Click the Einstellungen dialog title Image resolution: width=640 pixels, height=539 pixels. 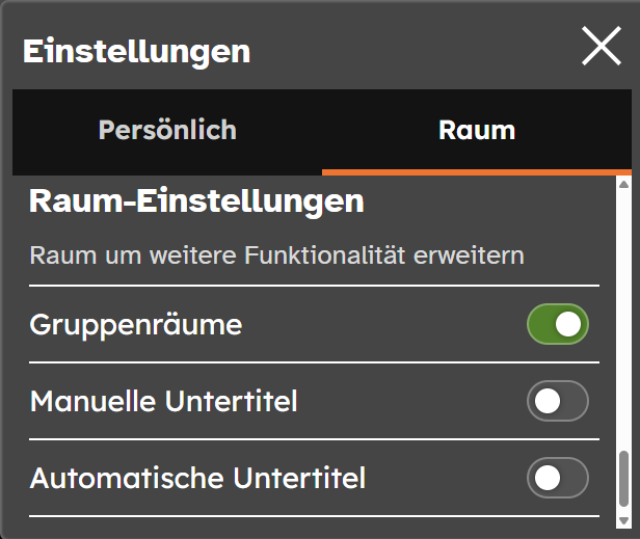pos(136,51)
